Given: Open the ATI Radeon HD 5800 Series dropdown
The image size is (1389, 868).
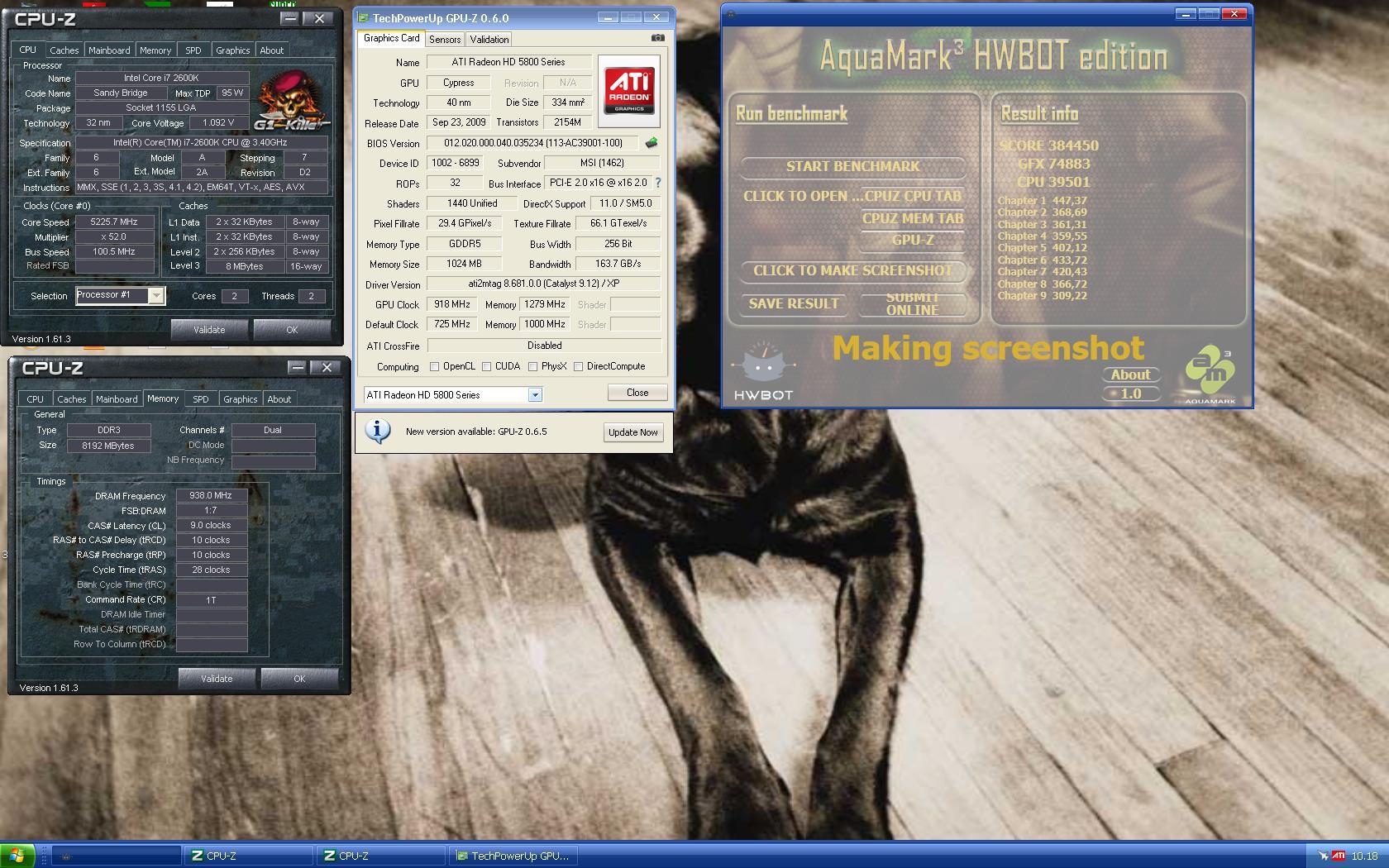Looking at the screenshot, I should pos(535,395).
